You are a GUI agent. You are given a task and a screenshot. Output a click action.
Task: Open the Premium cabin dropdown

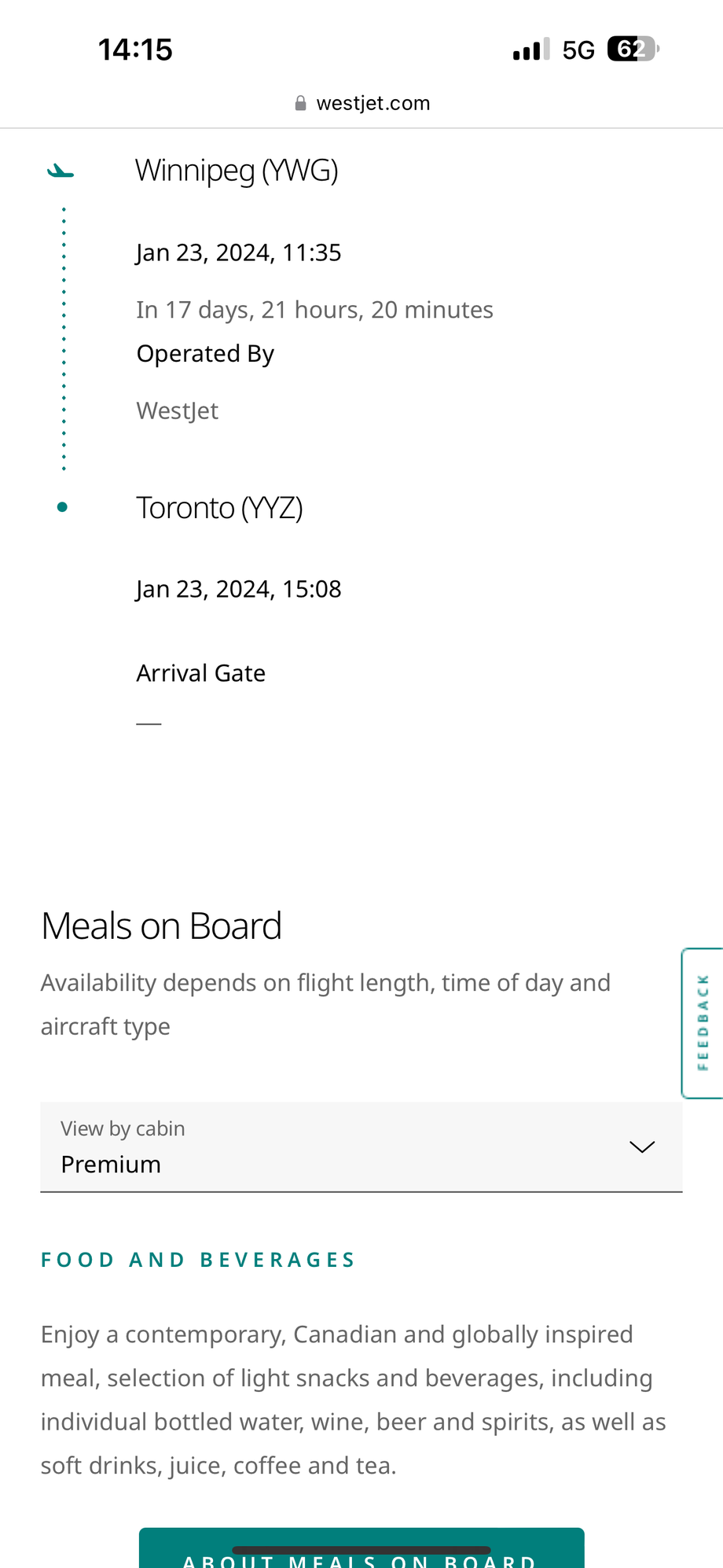[361, 1147]
